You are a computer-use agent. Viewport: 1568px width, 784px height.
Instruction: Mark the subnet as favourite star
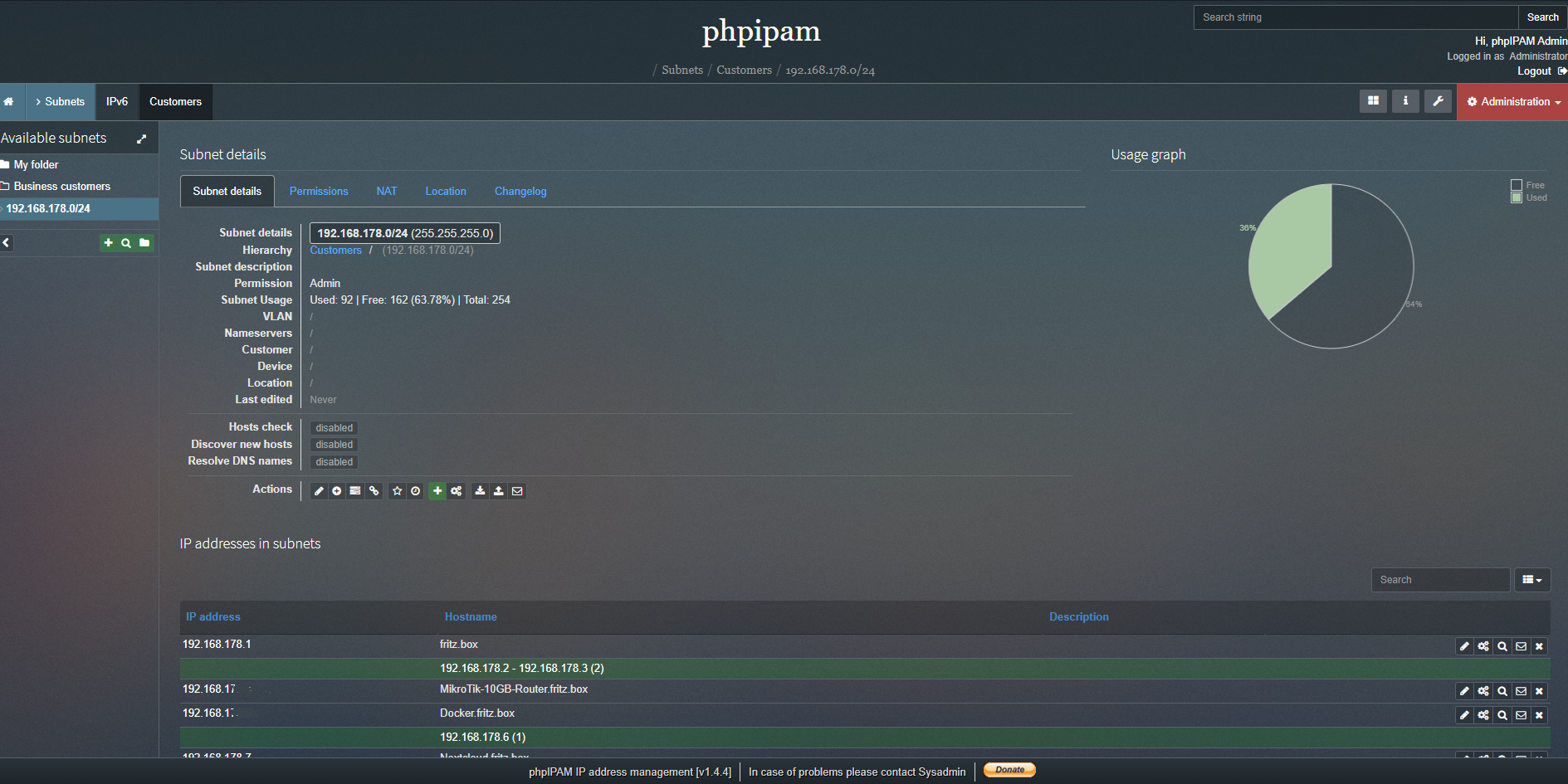point(397,491)
